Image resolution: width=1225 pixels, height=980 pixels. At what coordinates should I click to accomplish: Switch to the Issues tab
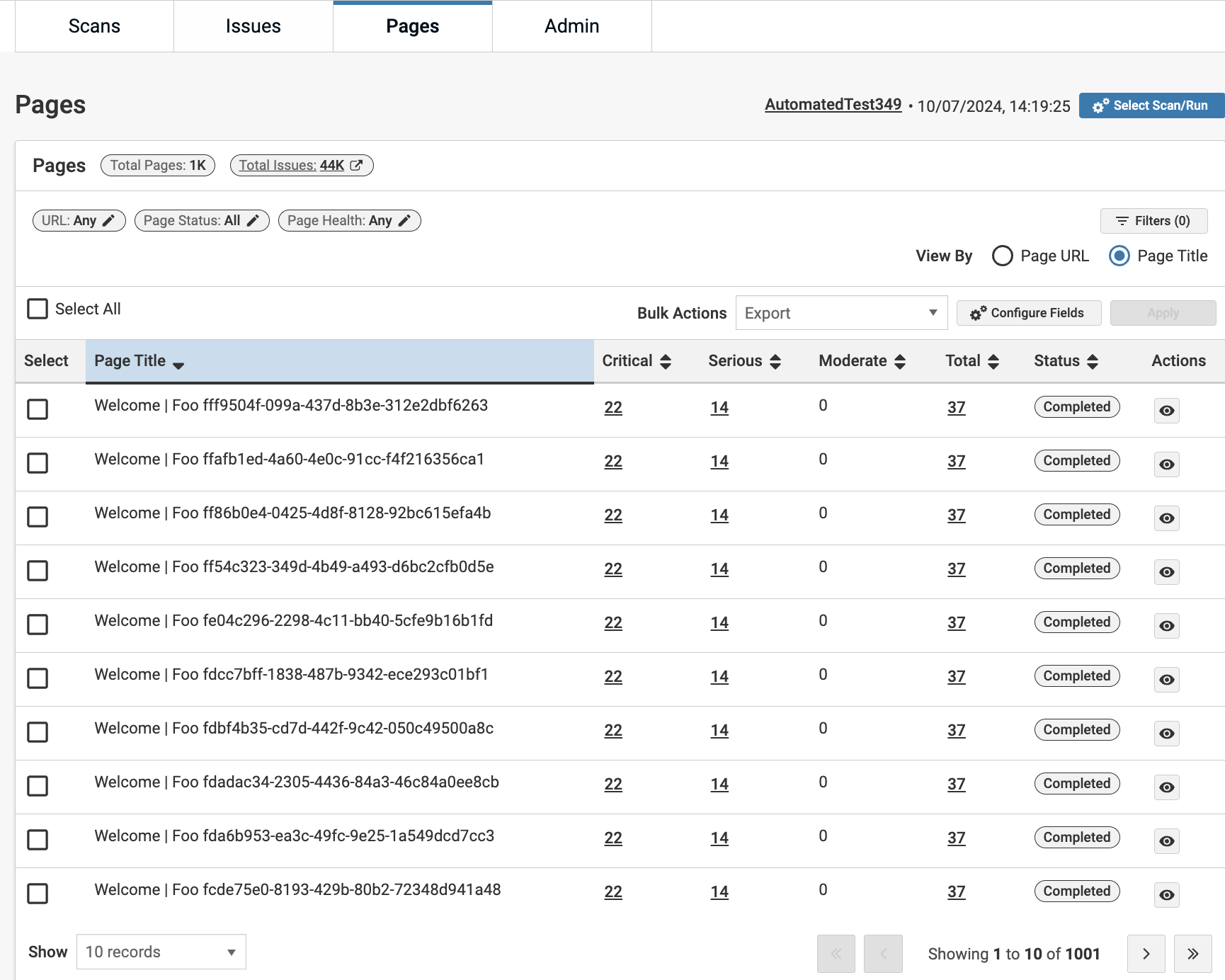pyautogui.click(x=253, y=26)
